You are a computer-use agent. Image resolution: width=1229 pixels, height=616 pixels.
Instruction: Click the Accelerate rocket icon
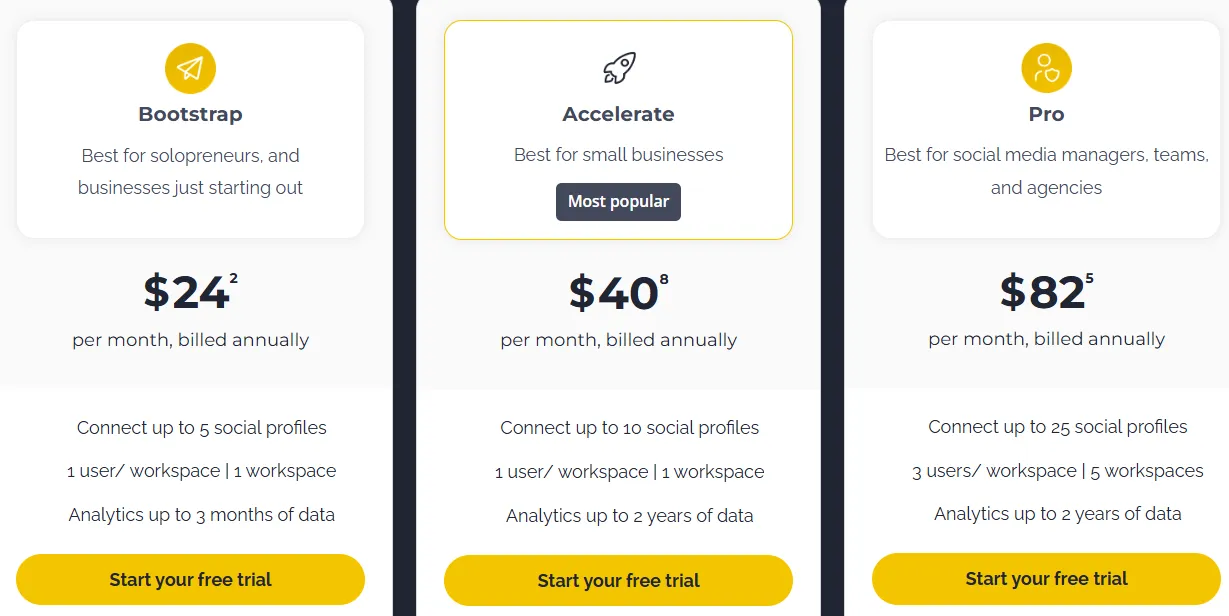click(619, 68)
